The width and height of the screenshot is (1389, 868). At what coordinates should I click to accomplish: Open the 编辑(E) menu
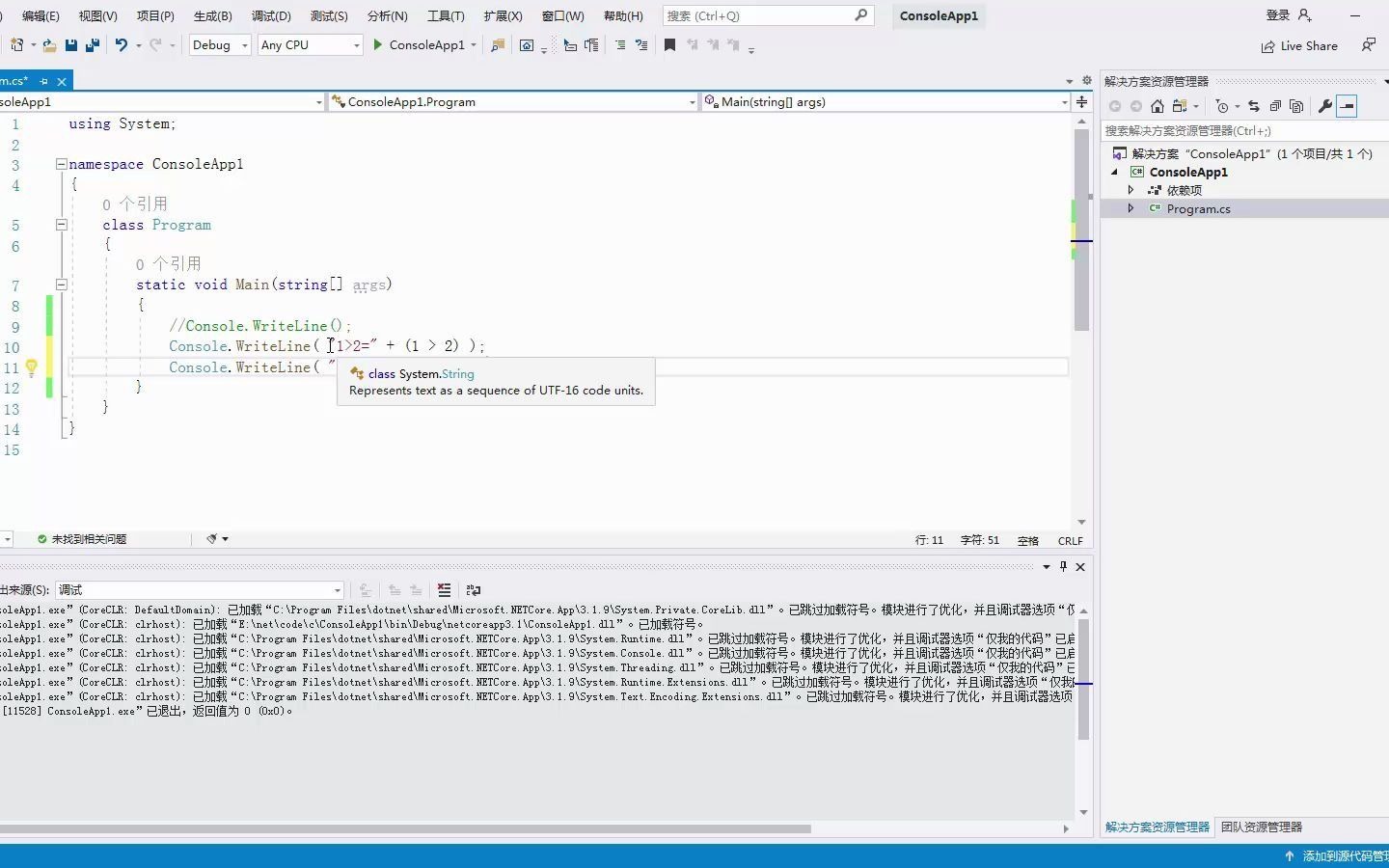pos(41,15)
